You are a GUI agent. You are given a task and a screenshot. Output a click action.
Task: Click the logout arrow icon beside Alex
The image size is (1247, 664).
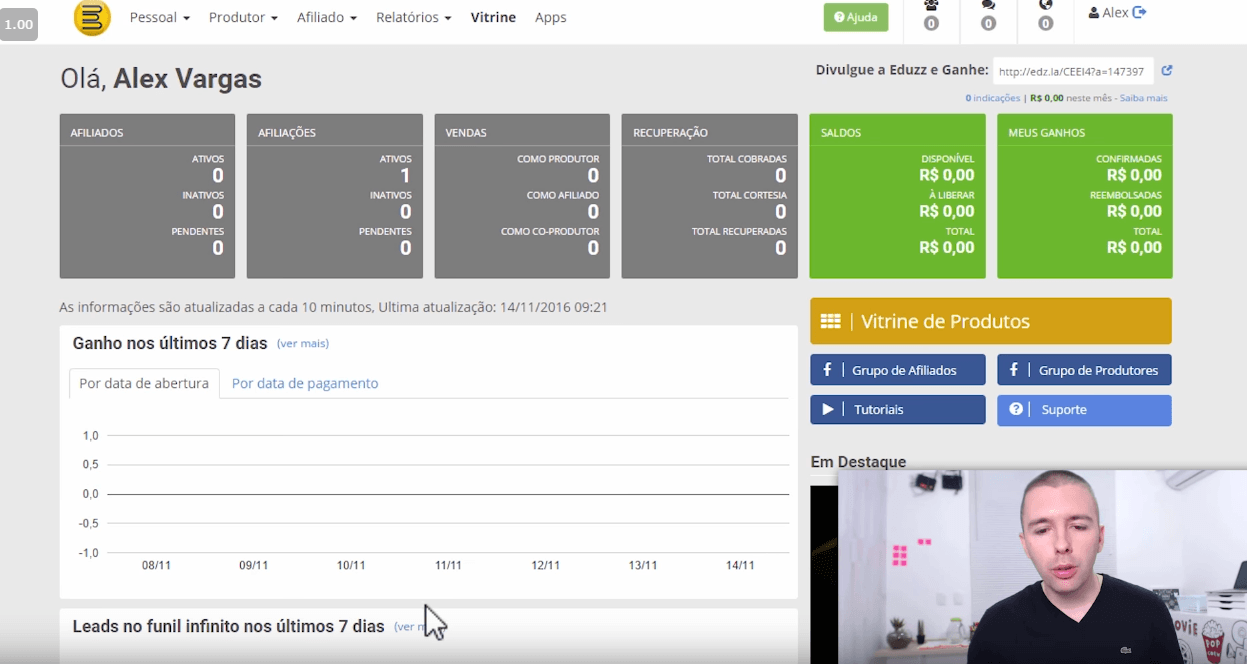coord(1139,13)
